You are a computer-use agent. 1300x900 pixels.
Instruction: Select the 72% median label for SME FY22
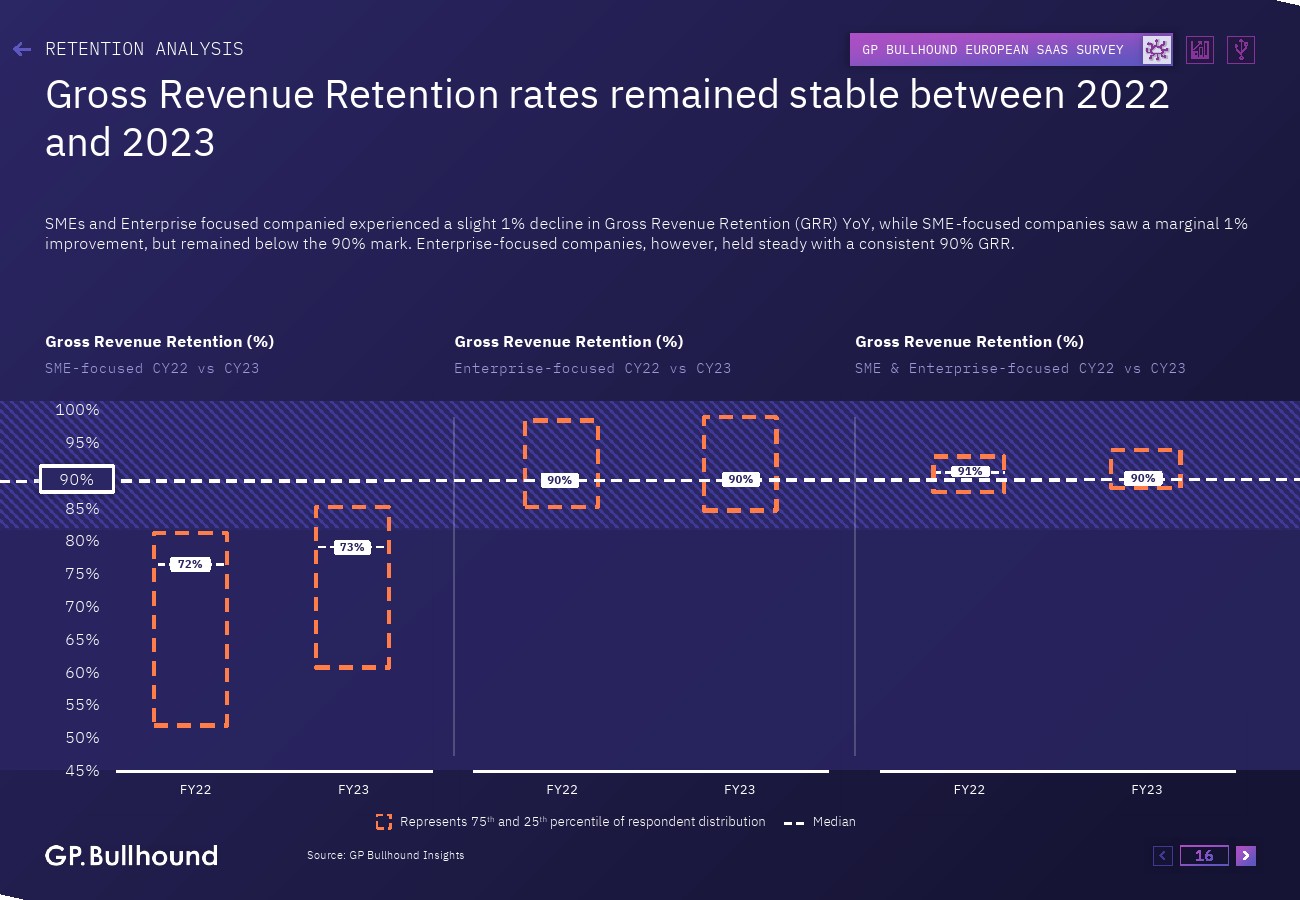point(190,564)
